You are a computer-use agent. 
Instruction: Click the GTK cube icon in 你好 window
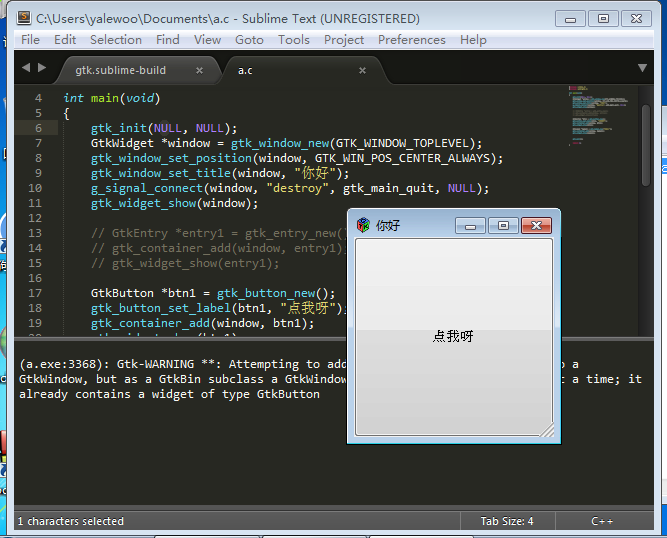point(363,225)
